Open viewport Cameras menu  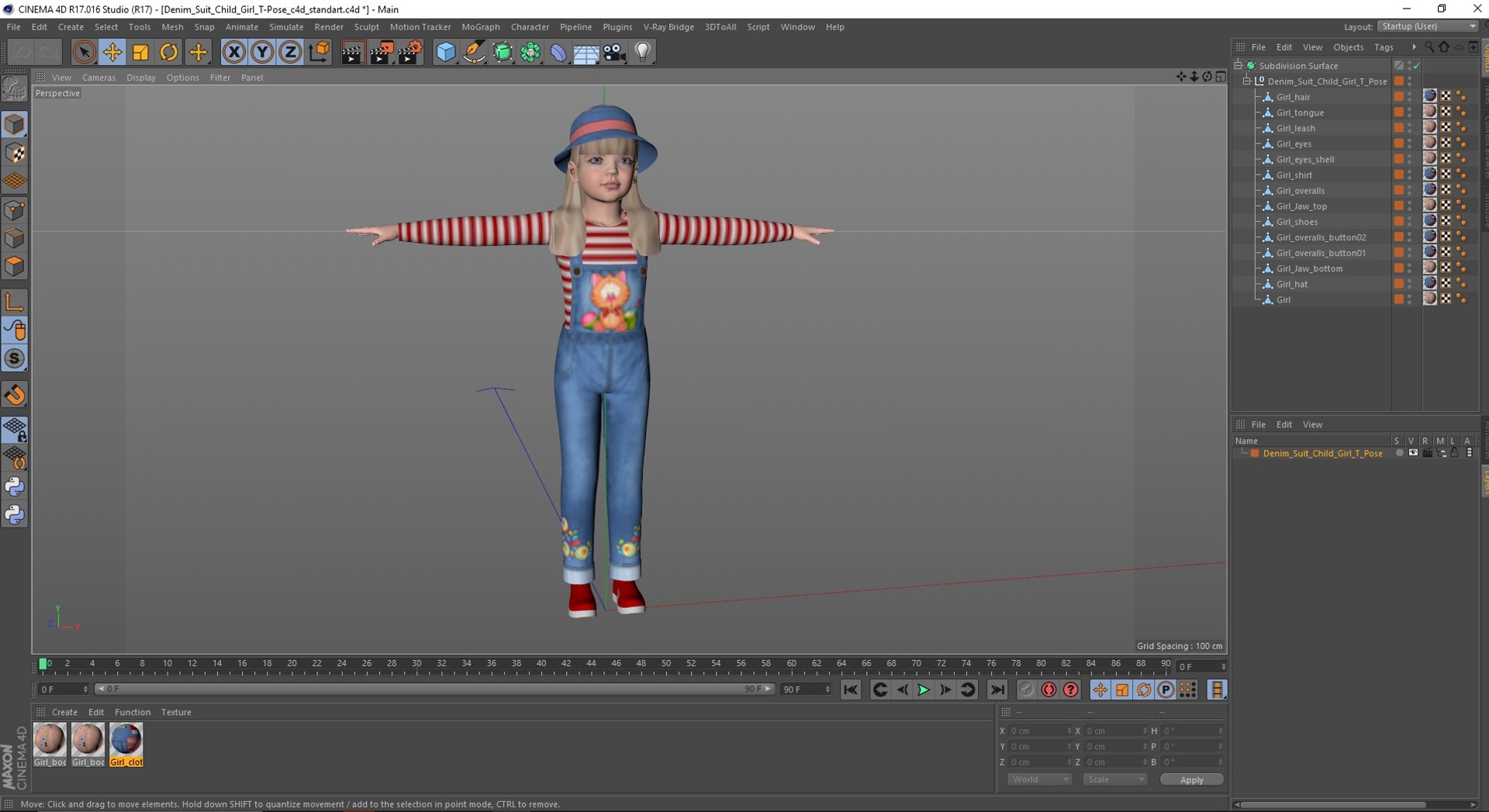[x=98, y=78]
